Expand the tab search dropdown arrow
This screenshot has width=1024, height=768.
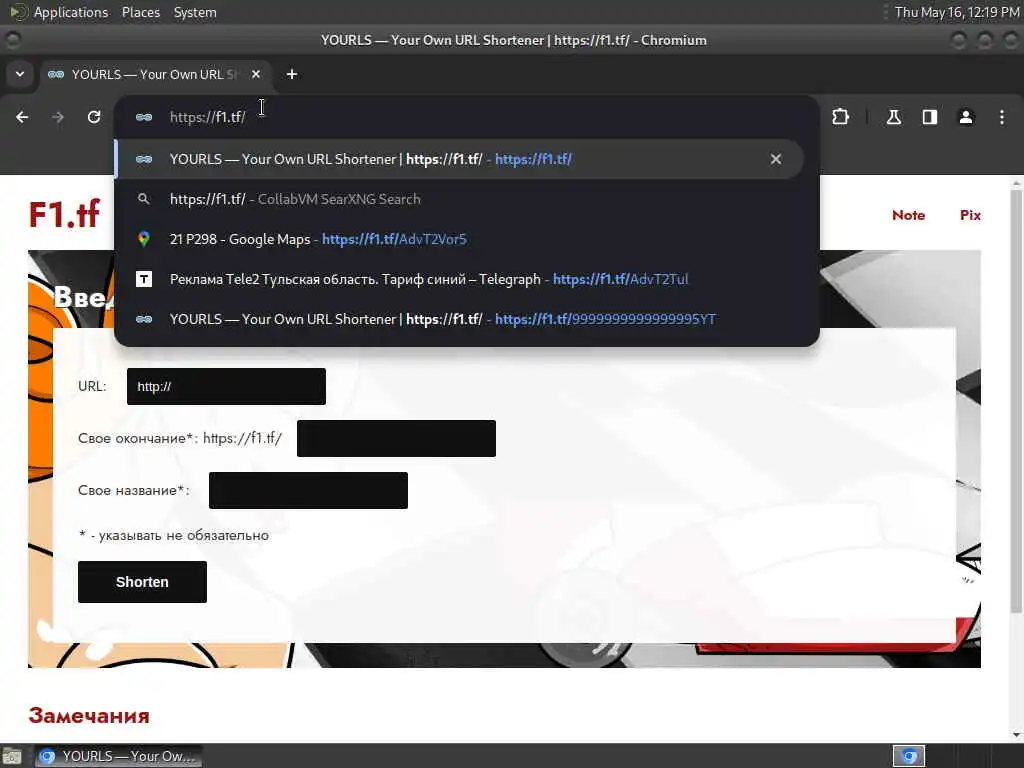click(x=20, y=74)
